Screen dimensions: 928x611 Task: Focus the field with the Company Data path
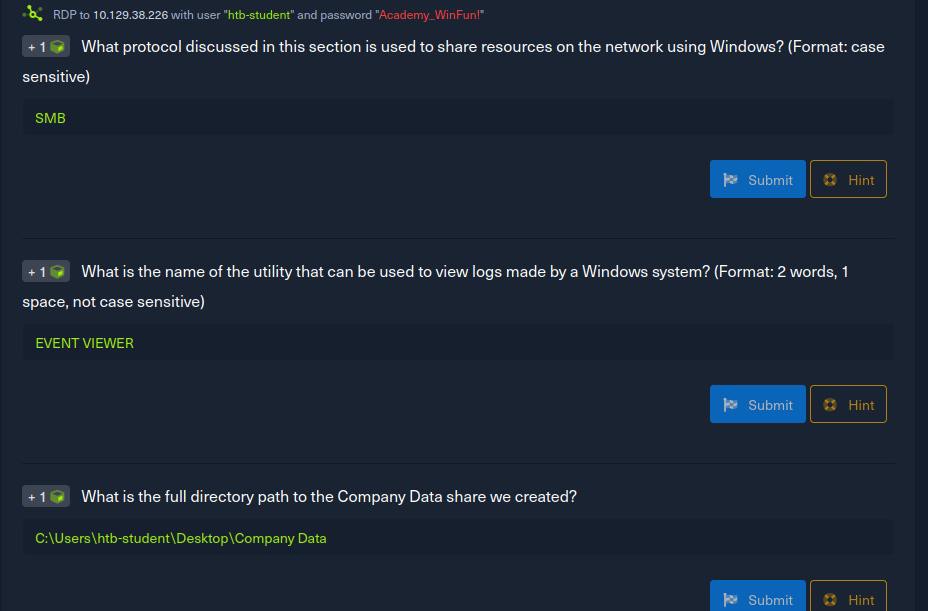pos(457,538)
